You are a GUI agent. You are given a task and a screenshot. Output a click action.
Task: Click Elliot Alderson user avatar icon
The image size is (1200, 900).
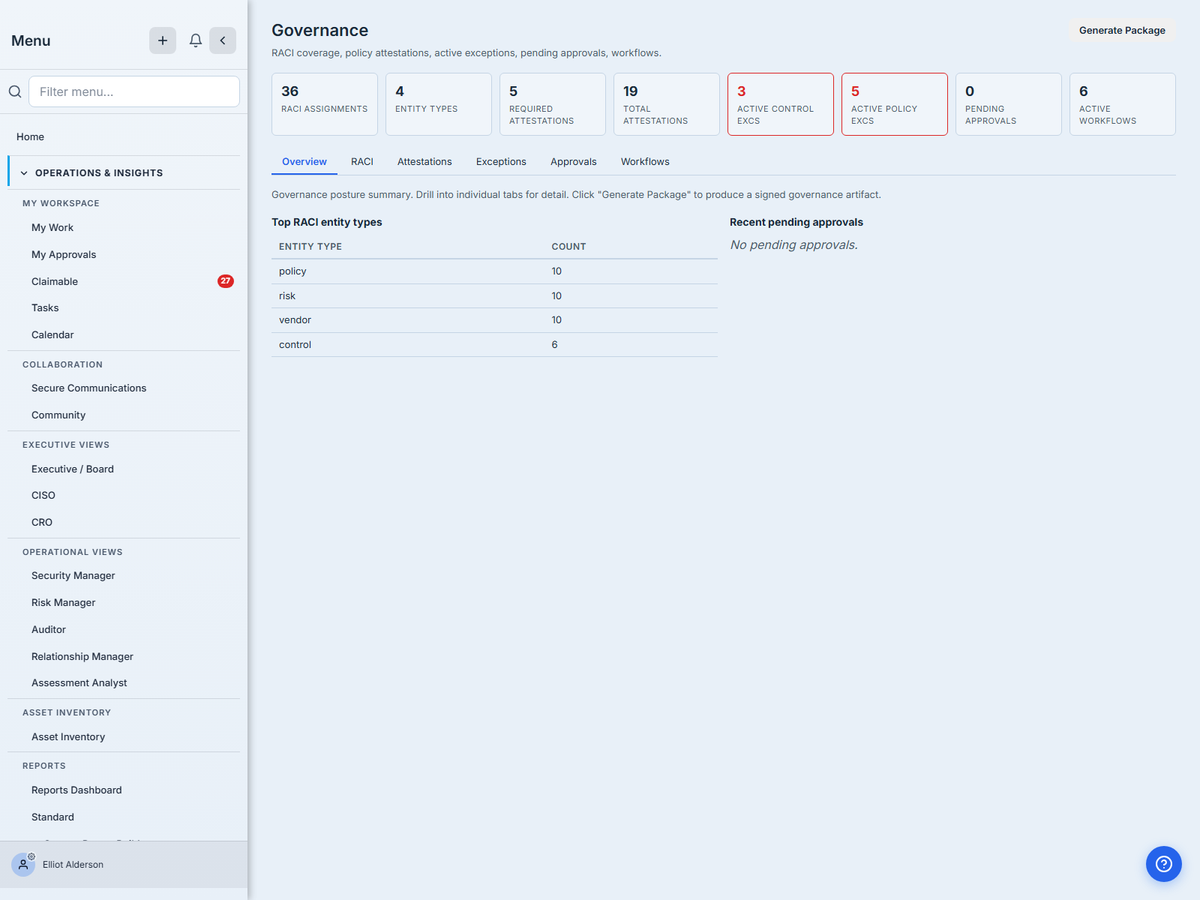(x=23, y=865)
